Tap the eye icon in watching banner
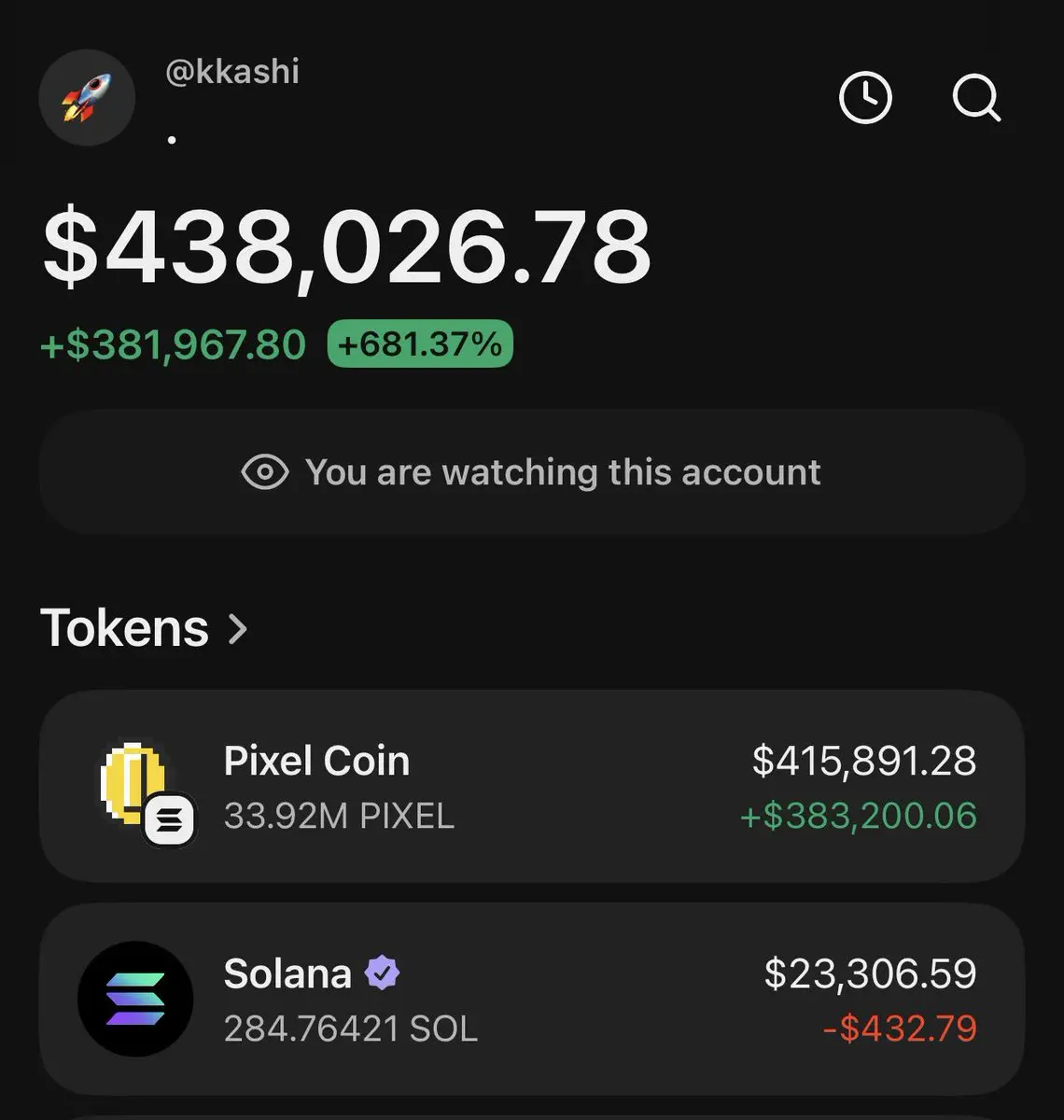 [x=265, y=472]
